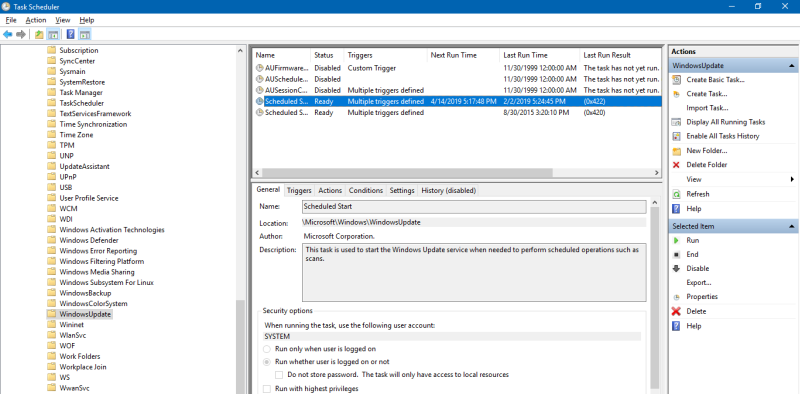Click the Windows Defender folder icon

[x=51, y=240]
